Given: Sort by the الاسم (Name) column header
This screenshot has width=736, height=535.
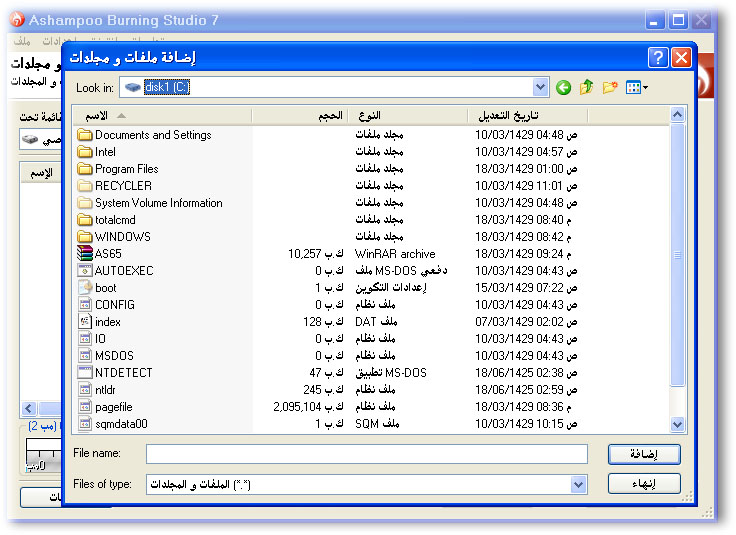Looking at the screenshot, I should click(162, 115).
